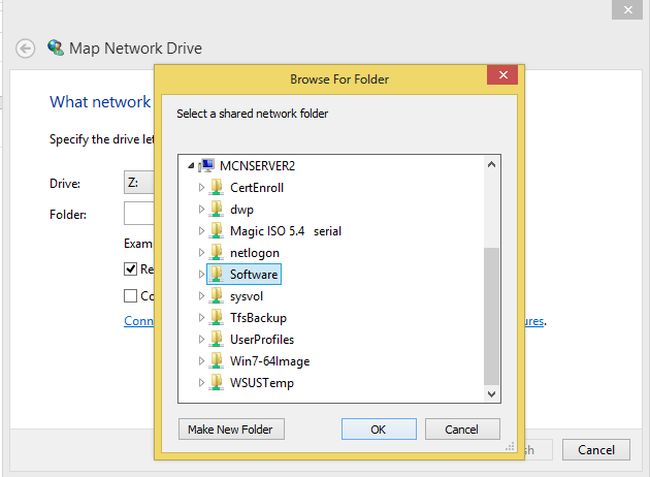This screenshot has width=650, height=477.
Task: Click the Magic ISO 5.4 folder icon
Action: point(216,230)
